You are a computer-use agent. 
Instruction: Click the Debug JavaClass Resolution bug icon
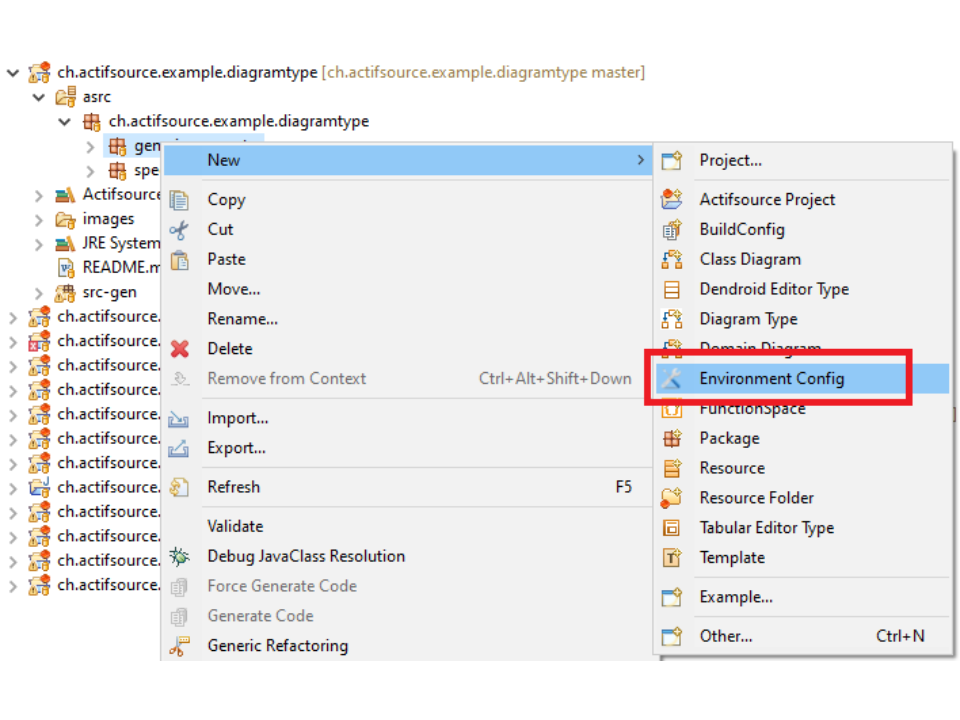(x=180, y=557)
